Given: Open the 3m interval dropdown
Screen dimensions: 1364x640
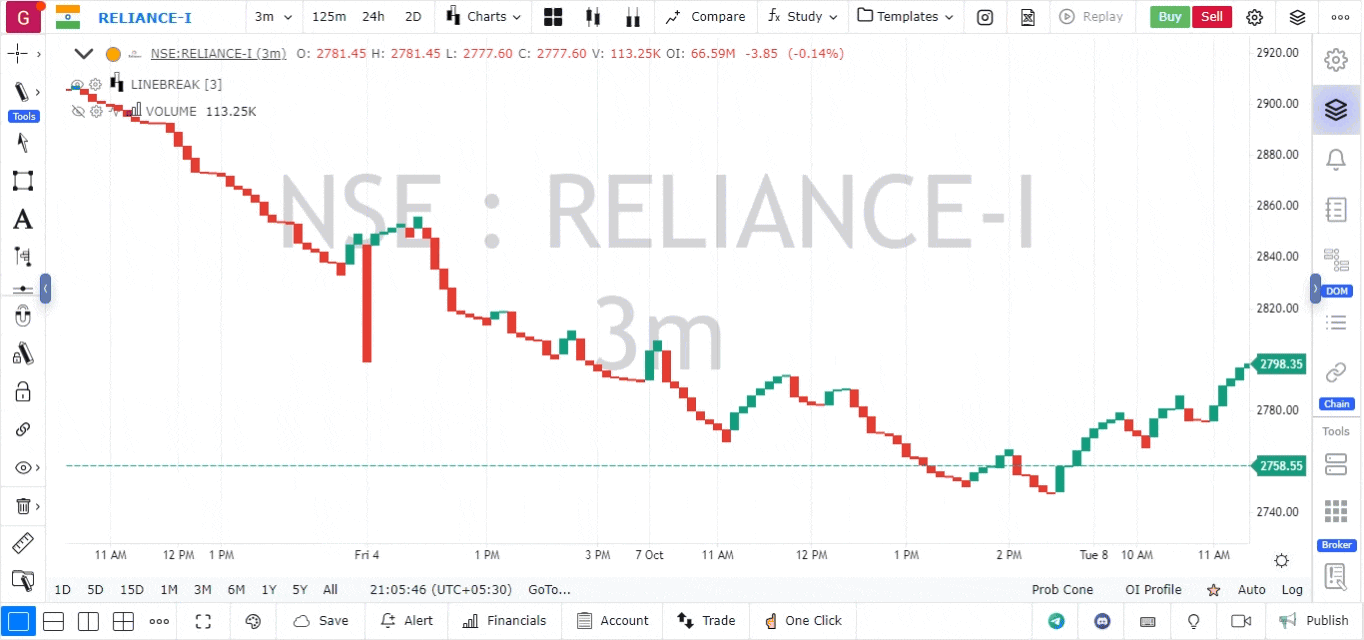Looking at the screenshot, I should click(x=273, y=17).
